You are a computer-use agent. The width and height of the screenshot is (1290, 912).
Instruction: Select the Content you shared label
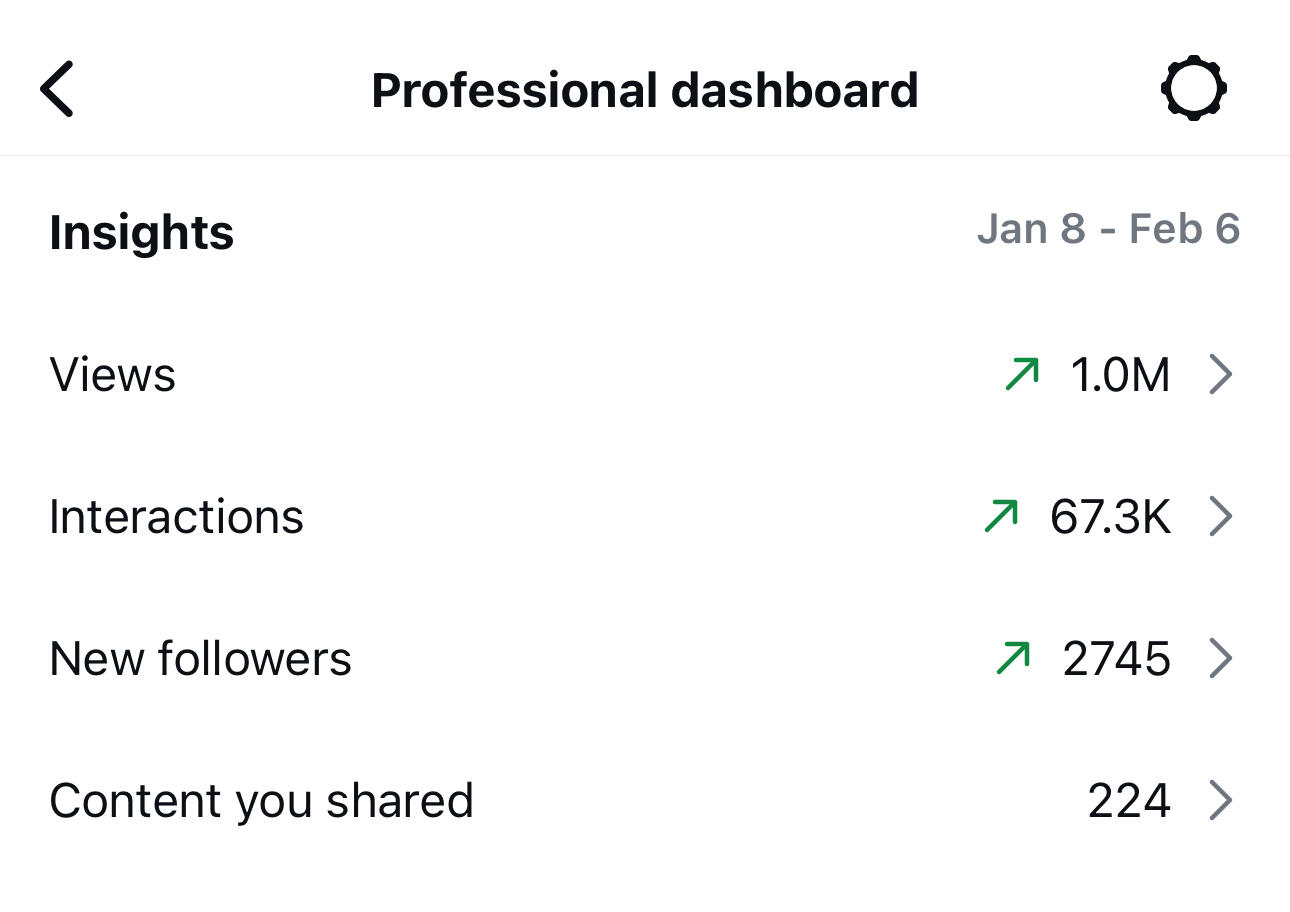coord(261,801)
